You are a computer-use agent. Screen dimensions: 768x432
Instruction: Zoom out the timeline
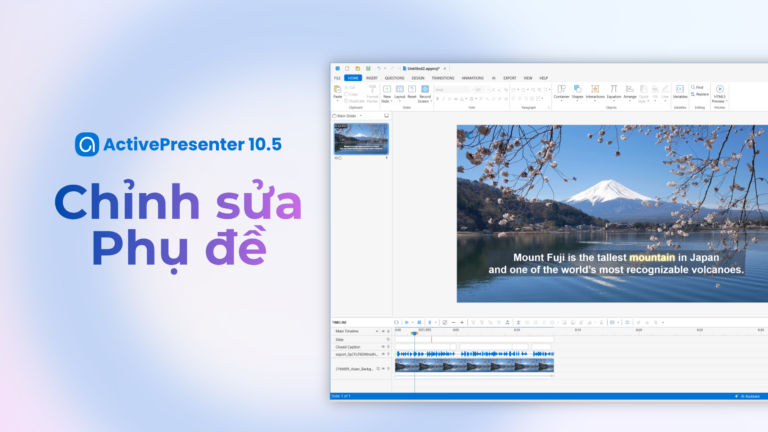click(453, 322)
